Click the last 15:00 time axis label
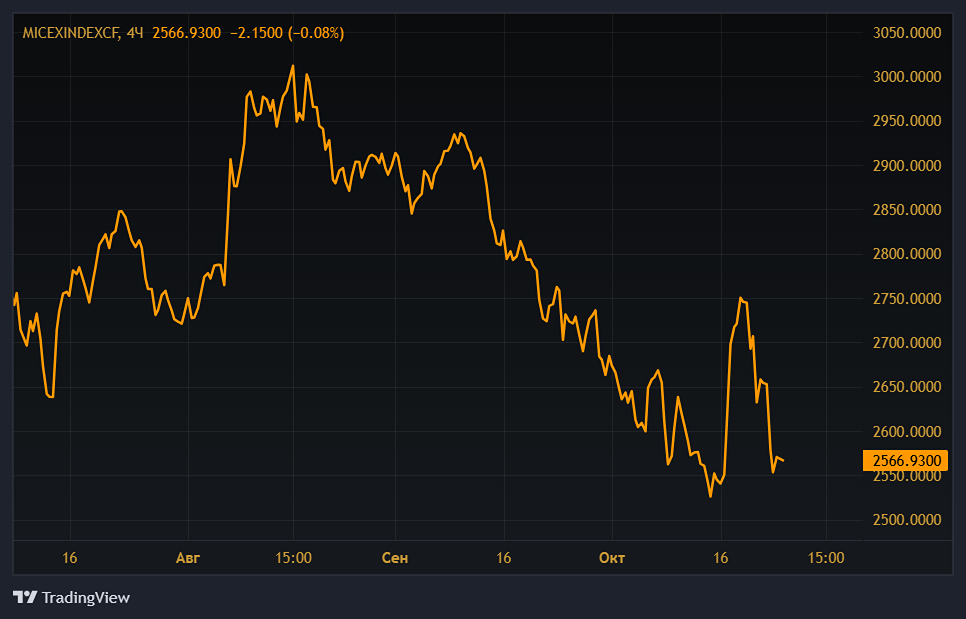 [x=825, y=558]
